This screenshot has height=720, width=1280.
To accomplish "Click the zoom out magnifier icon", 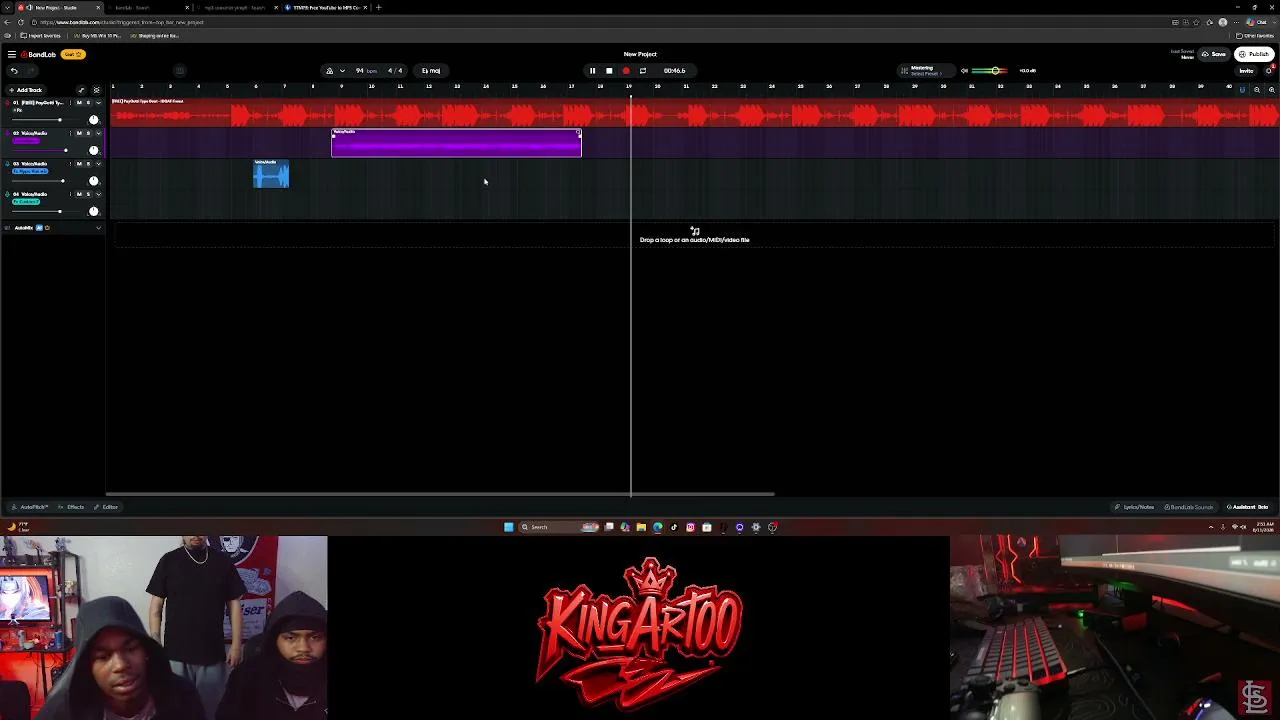I will pyautogui.click(x=1257, y=90).
